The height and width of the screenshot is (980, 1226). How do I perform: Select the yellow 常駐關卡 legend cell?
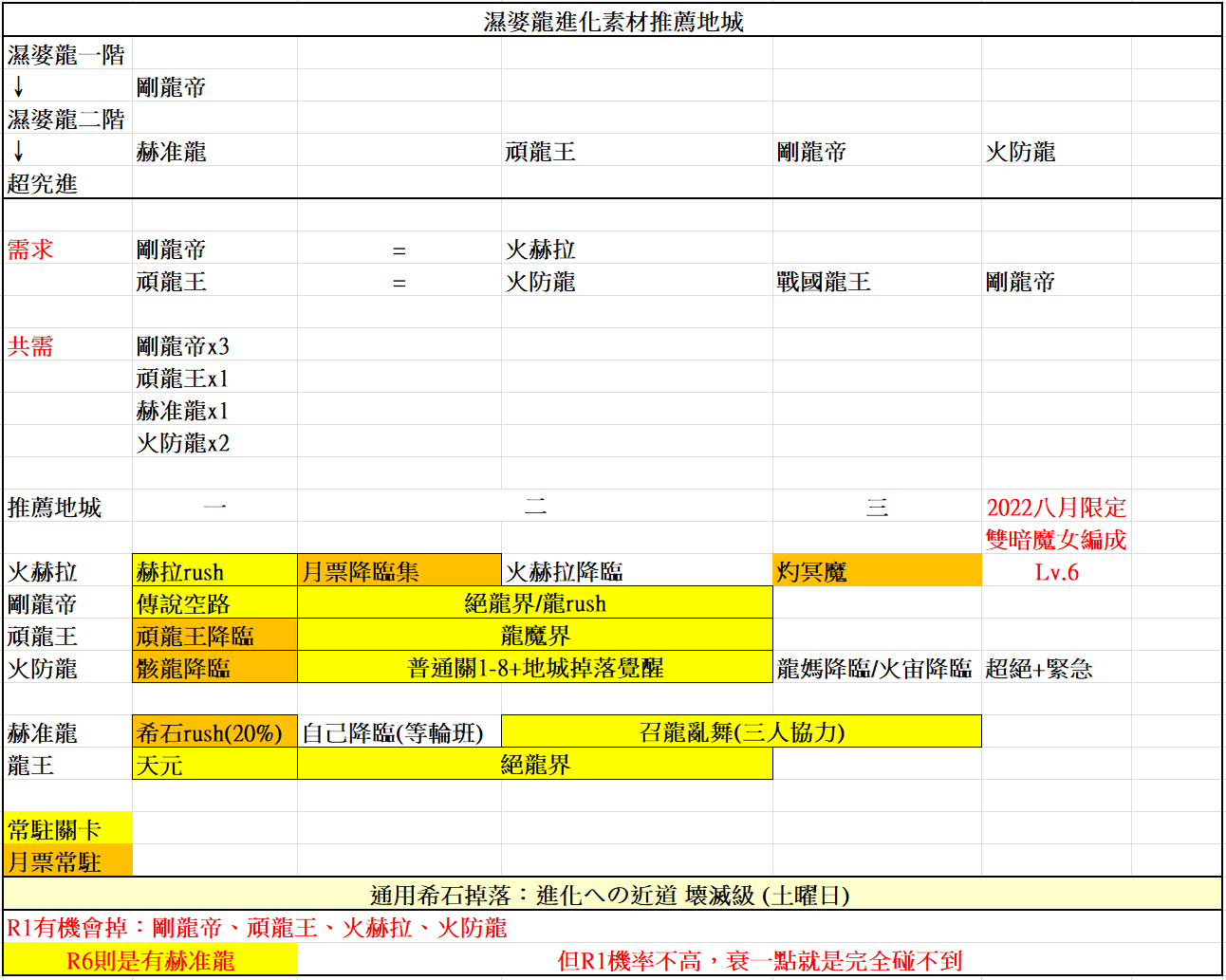click(67, 829)
